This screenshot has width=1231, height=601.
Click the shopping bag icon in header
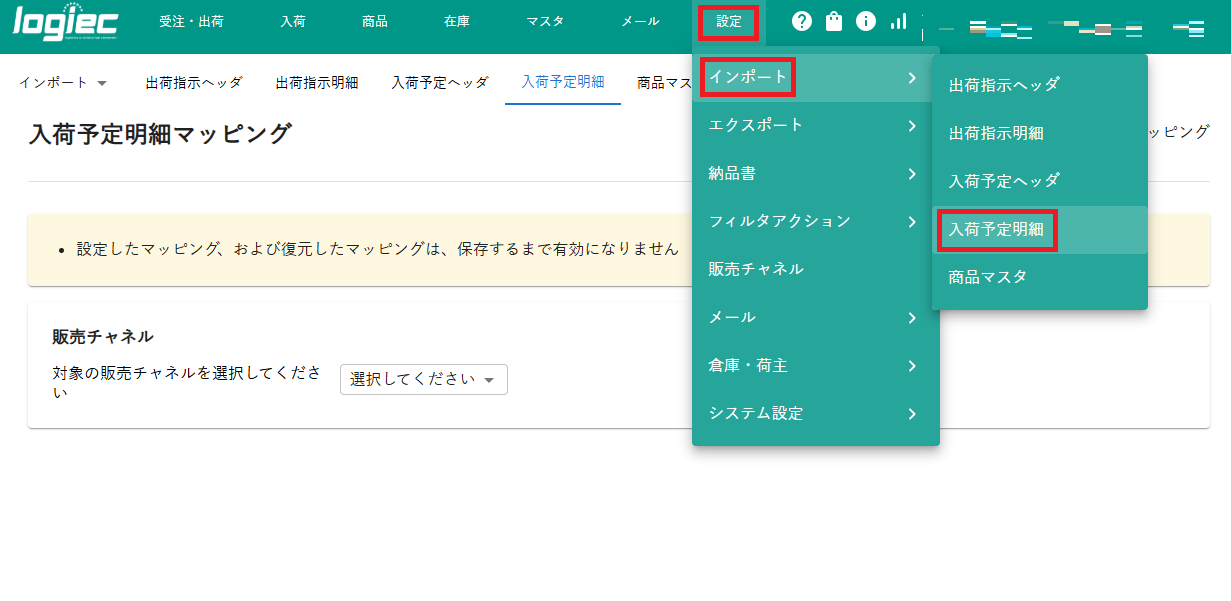pyautogui.click(x=833, y=20)
